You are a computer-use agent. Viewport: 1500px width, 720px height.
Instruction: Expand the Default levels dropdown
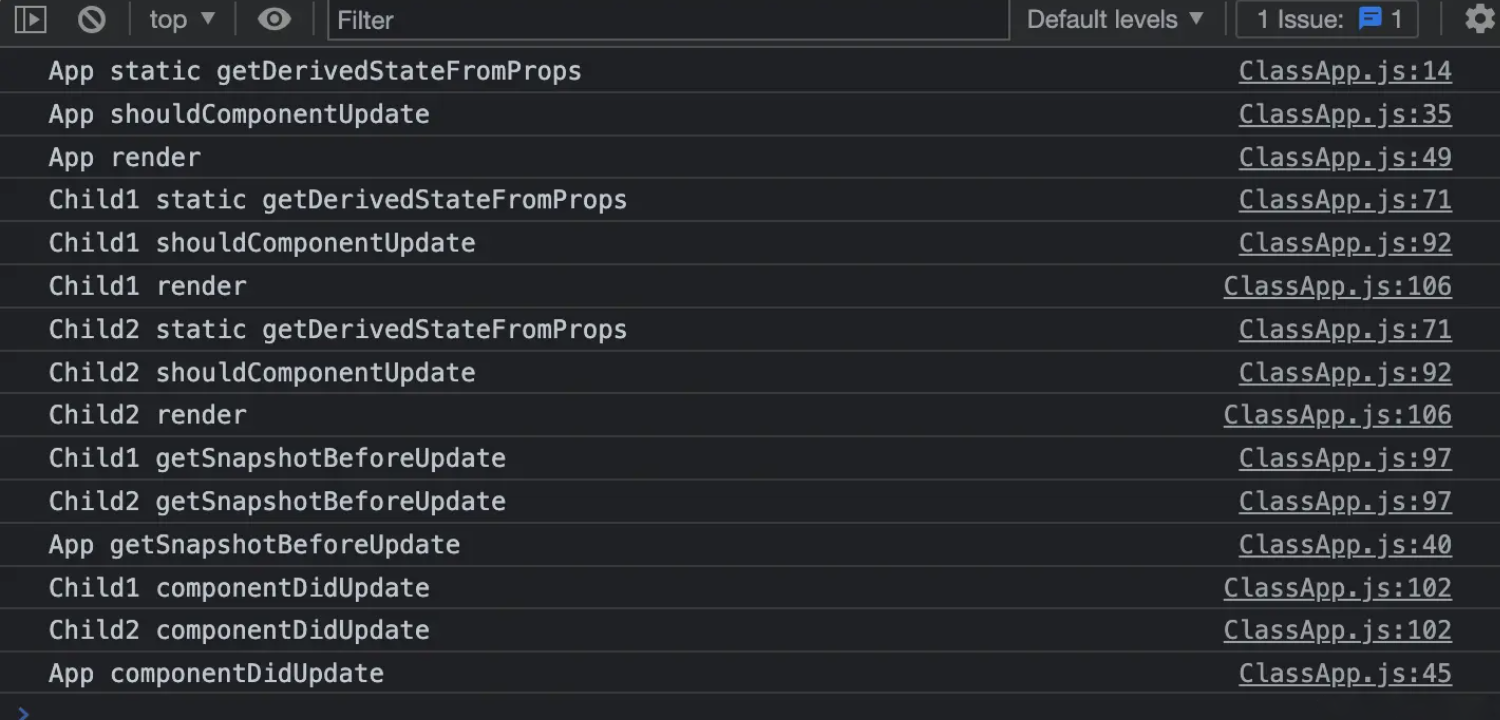pyautogui.click(x=1115, y=19)
